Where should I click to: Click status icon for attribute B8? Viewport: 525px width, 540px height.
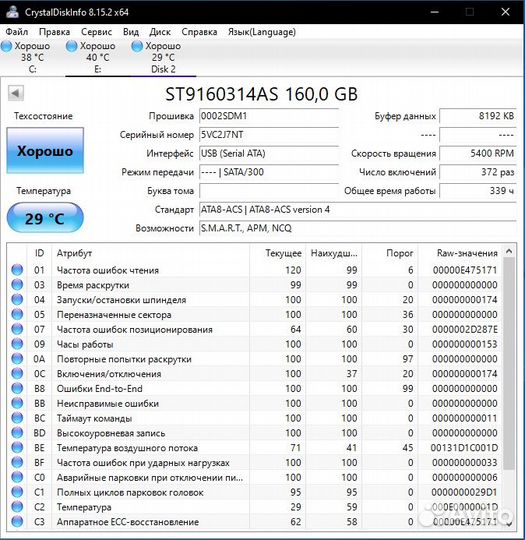17,388
